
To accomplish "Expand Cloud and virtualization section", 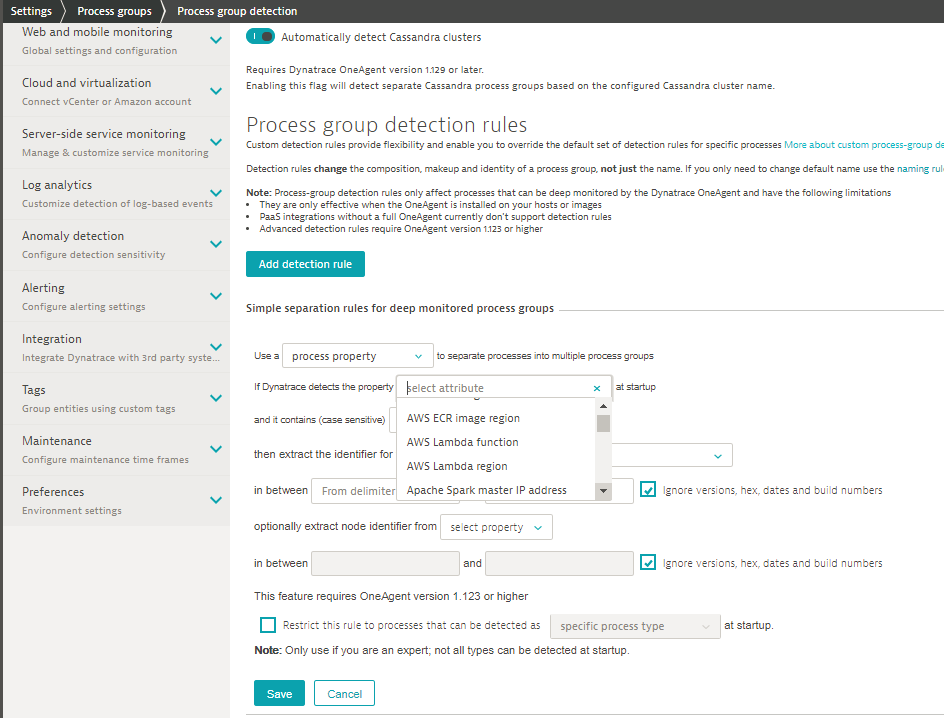I will pyautogui.click(x=216, y=91).
